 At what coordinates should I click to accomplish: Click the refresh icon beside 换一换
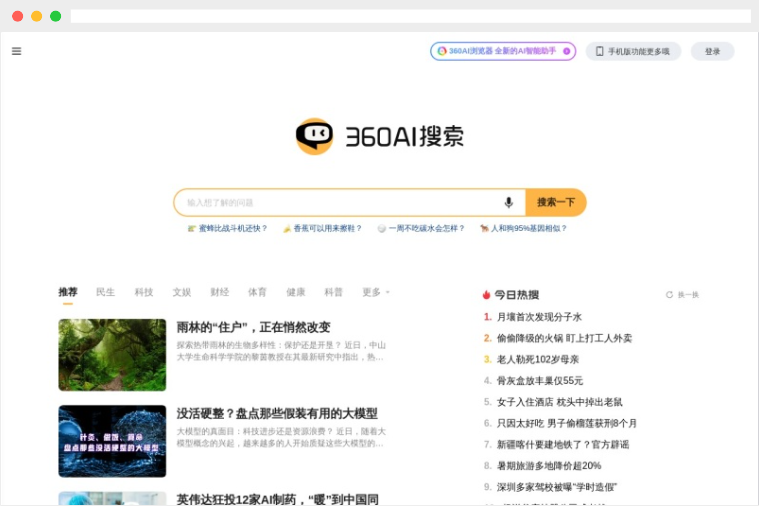(x=669, y=294)
